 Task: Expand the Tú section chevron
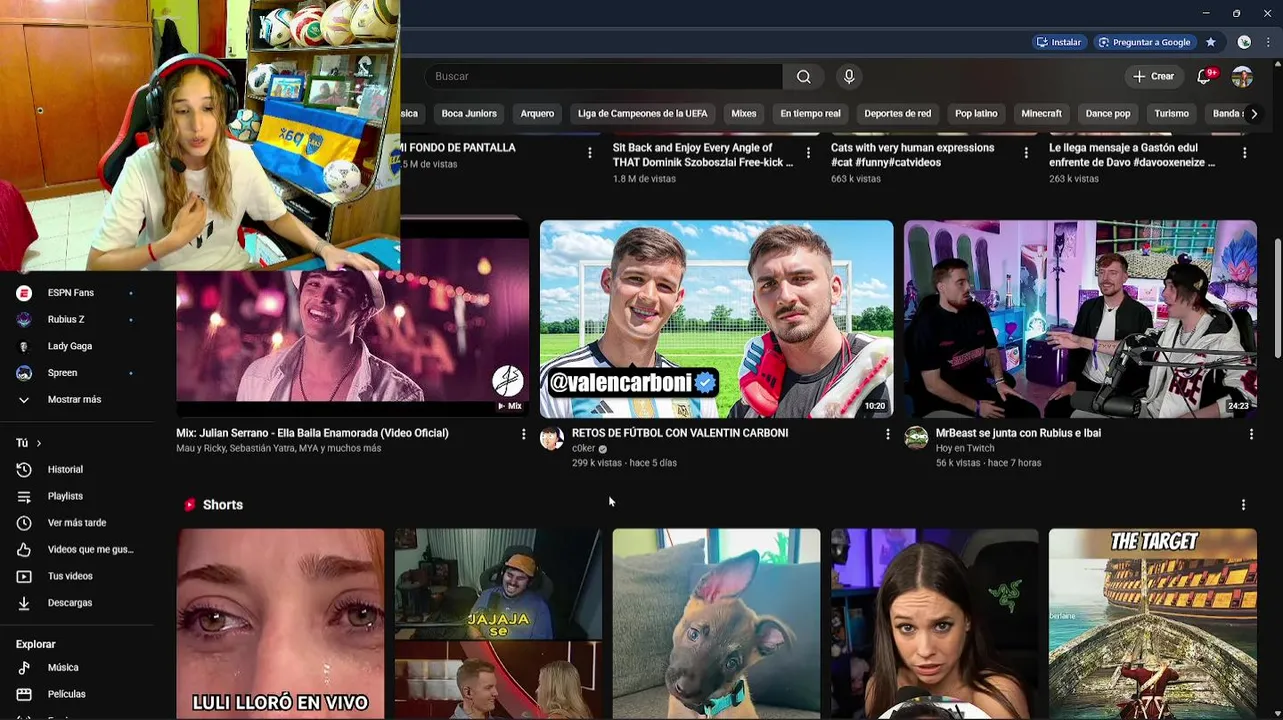38,443
